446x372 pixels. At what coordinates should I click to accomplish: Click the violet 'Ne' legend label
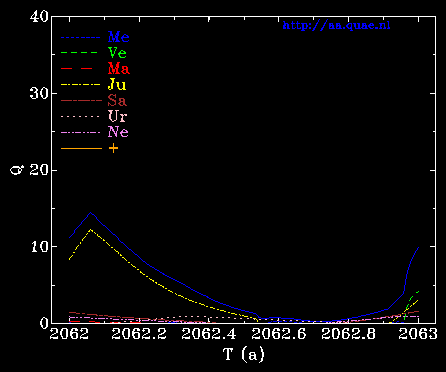click(118, 132)
